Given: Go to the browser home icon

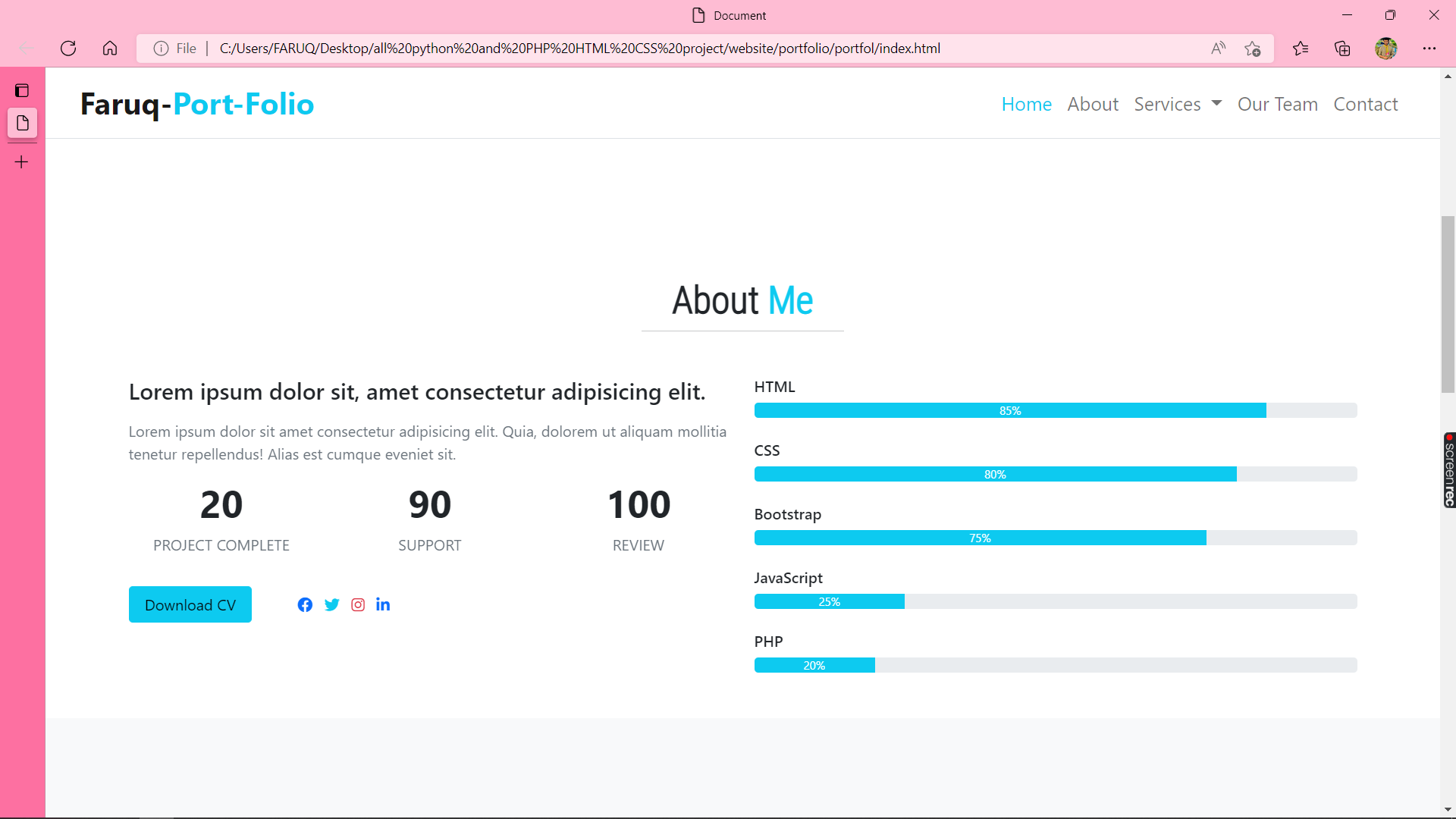Looking at the screenshot, I should pos(110,49).
